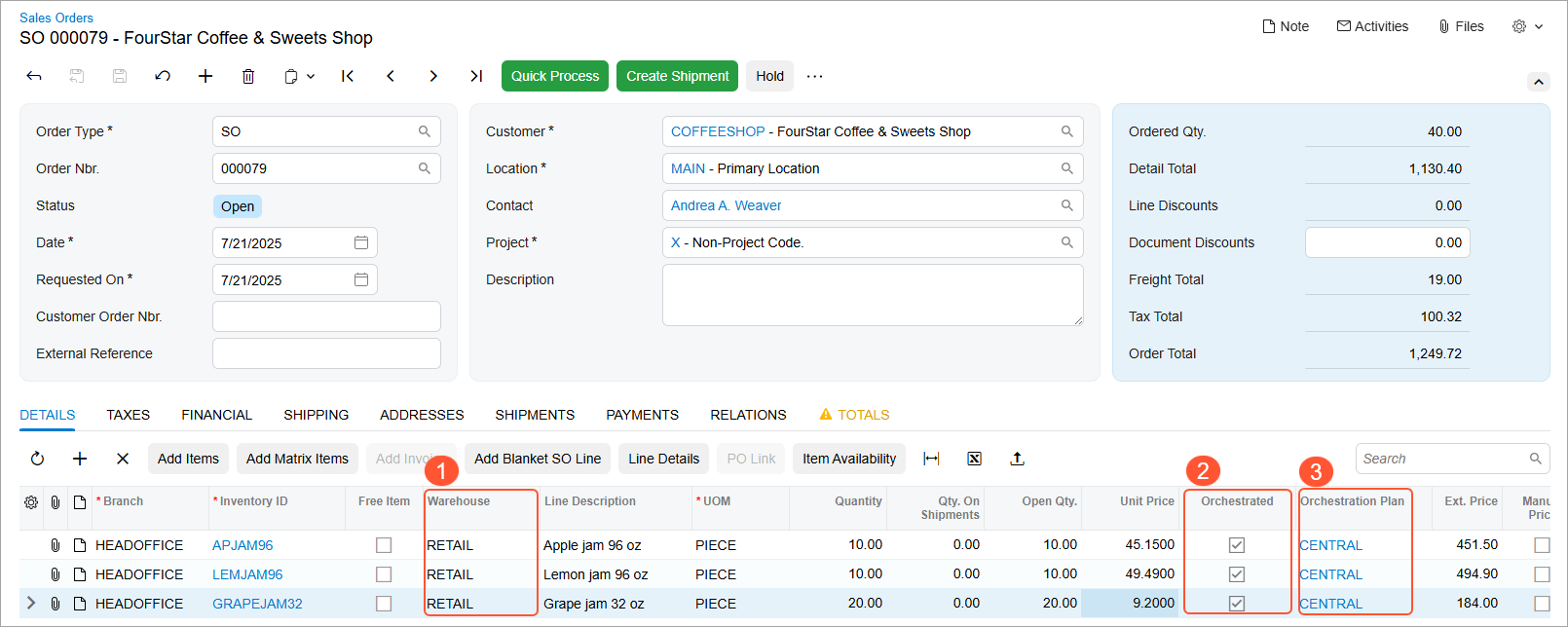Image resolution: width=1568 pixels, height=627 pixels.
Task: Go to the next record arrow
Action: 433,76
